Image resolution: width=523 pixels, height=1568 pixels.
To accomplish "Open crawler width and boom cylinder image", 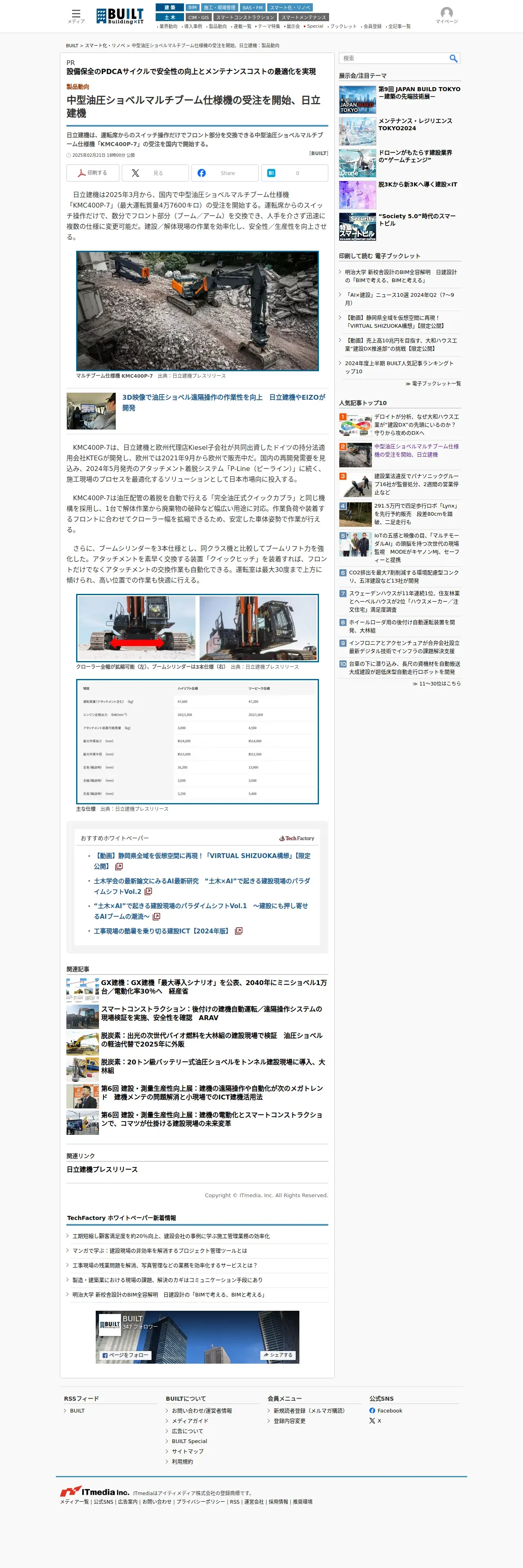I will [x=197, y=628].
